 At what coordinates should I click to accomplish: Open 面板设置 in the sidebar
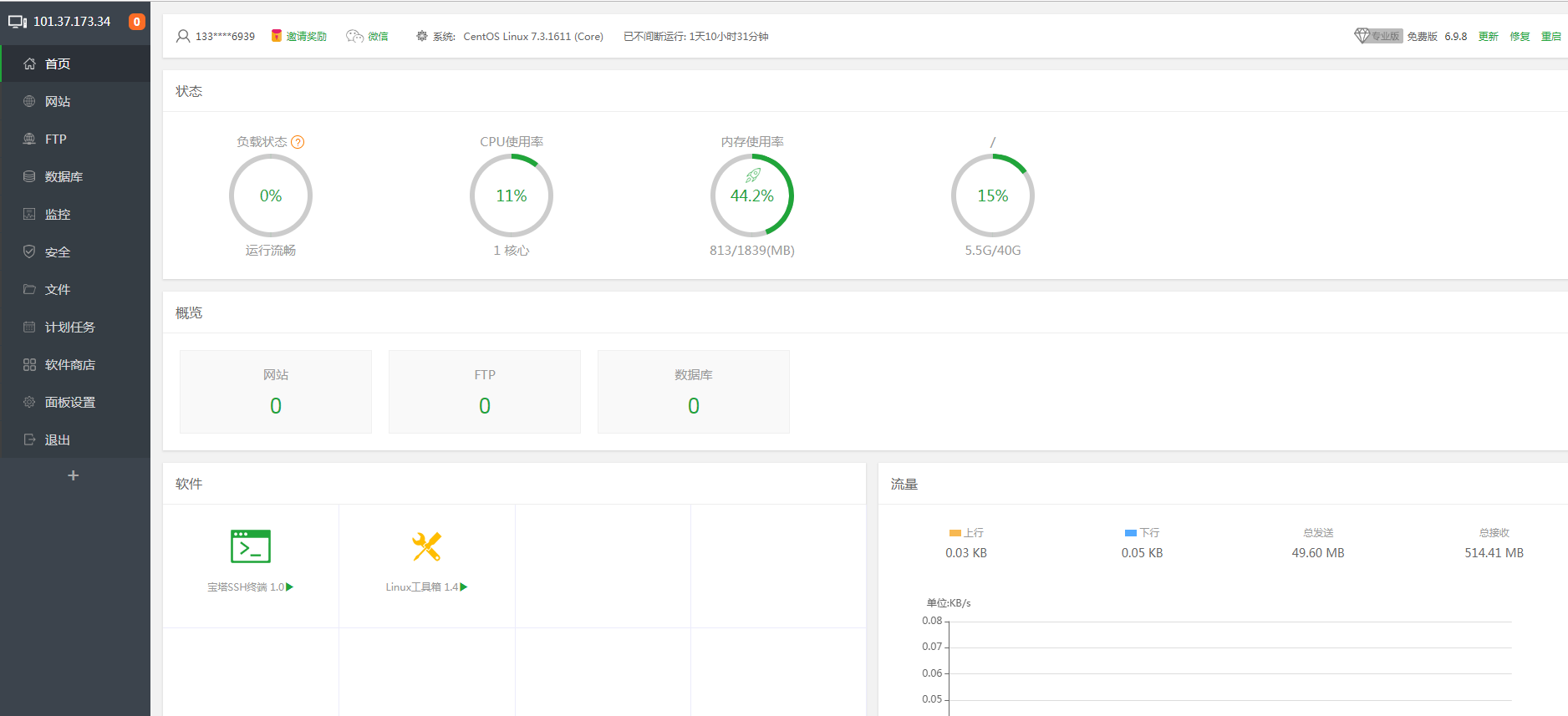coord(69,402)
